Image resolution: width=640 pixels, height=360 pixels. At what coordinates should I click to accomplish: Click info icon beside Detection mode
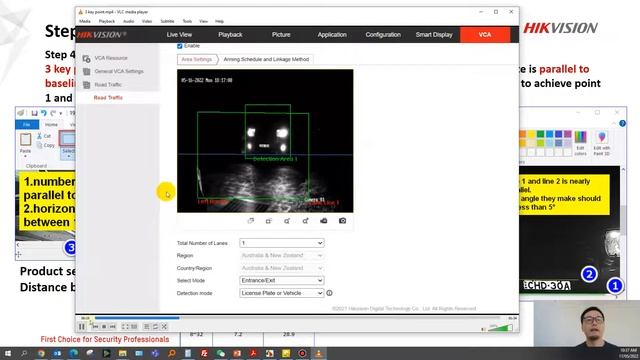329,293
